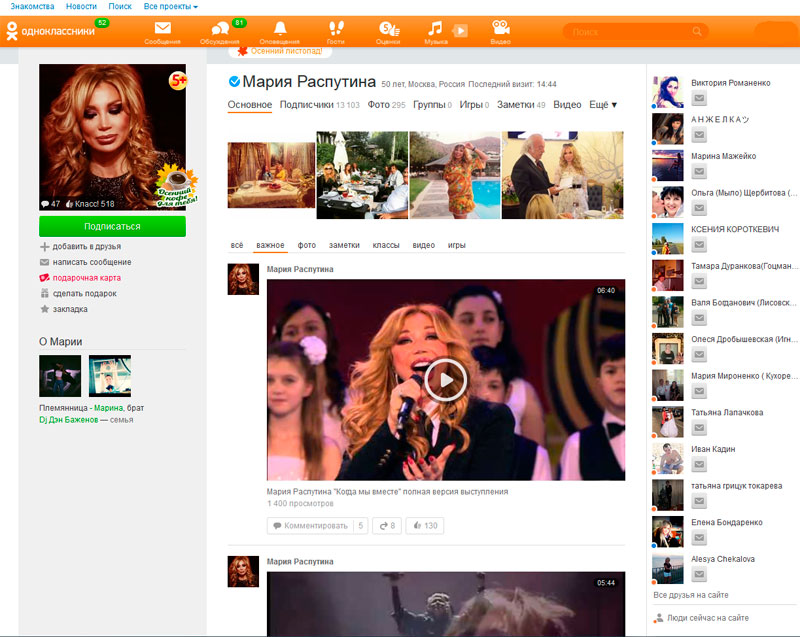Screen dimensions: 800x637
Task: Click the green Подписаться button
Action: click(x=112, y=226)
